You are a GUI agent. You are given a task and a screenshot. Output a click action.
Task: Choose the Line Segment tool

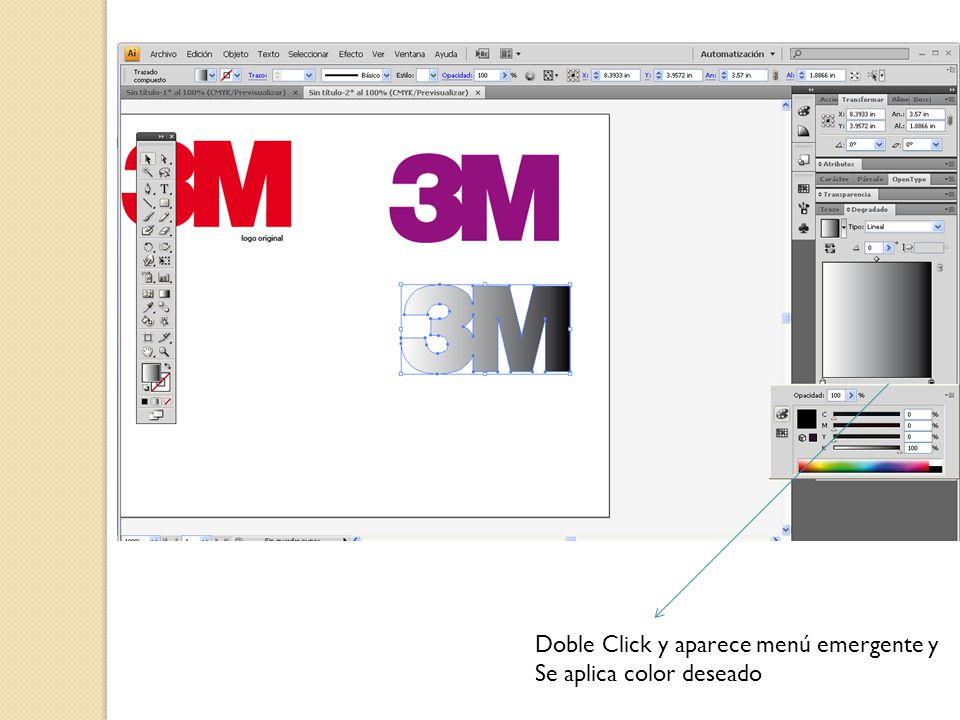pos(148,203)
